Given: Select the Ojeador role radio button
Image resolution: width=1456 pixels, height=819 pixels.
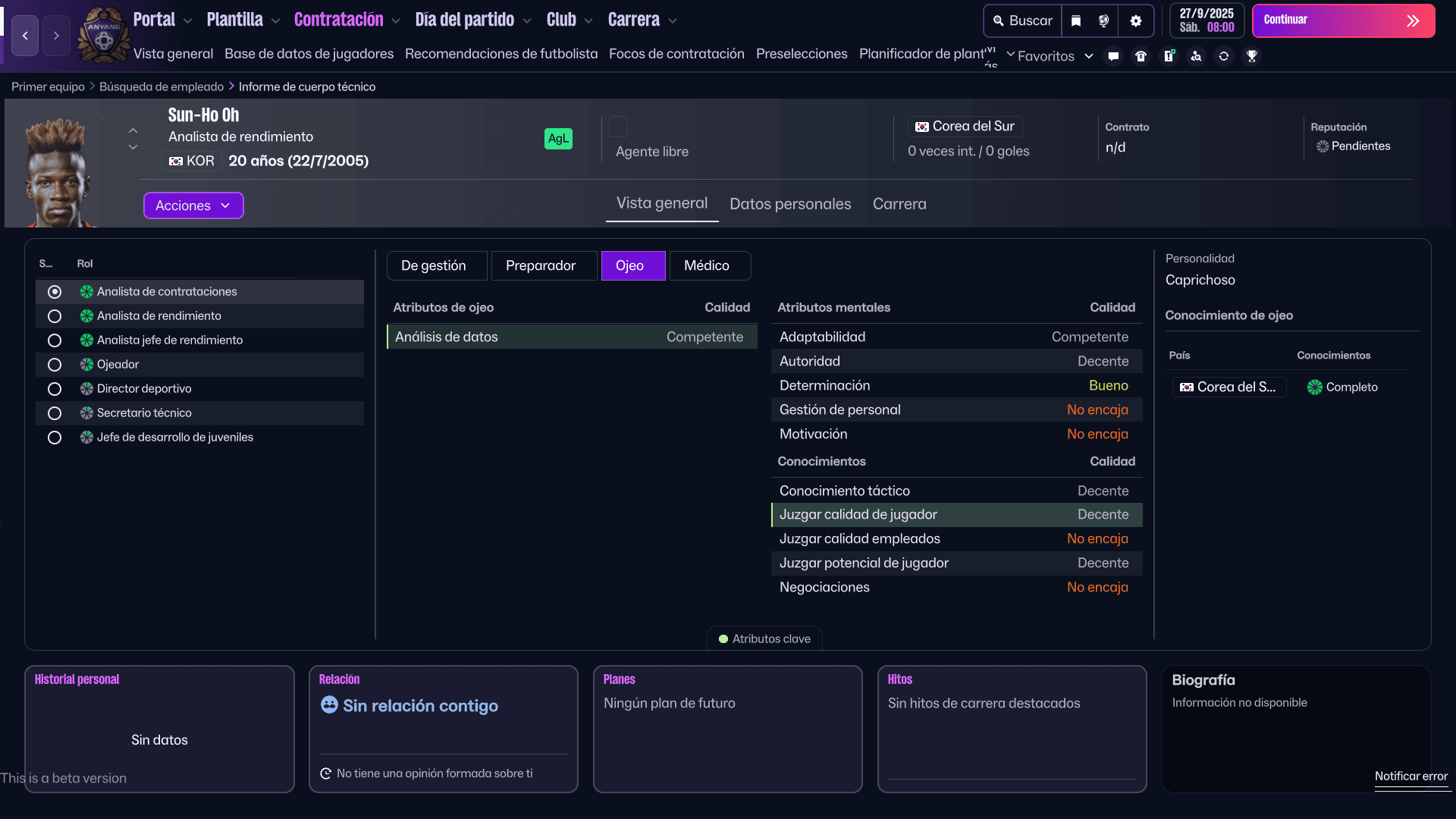Looking at the screenshot, I should point(55,365).
